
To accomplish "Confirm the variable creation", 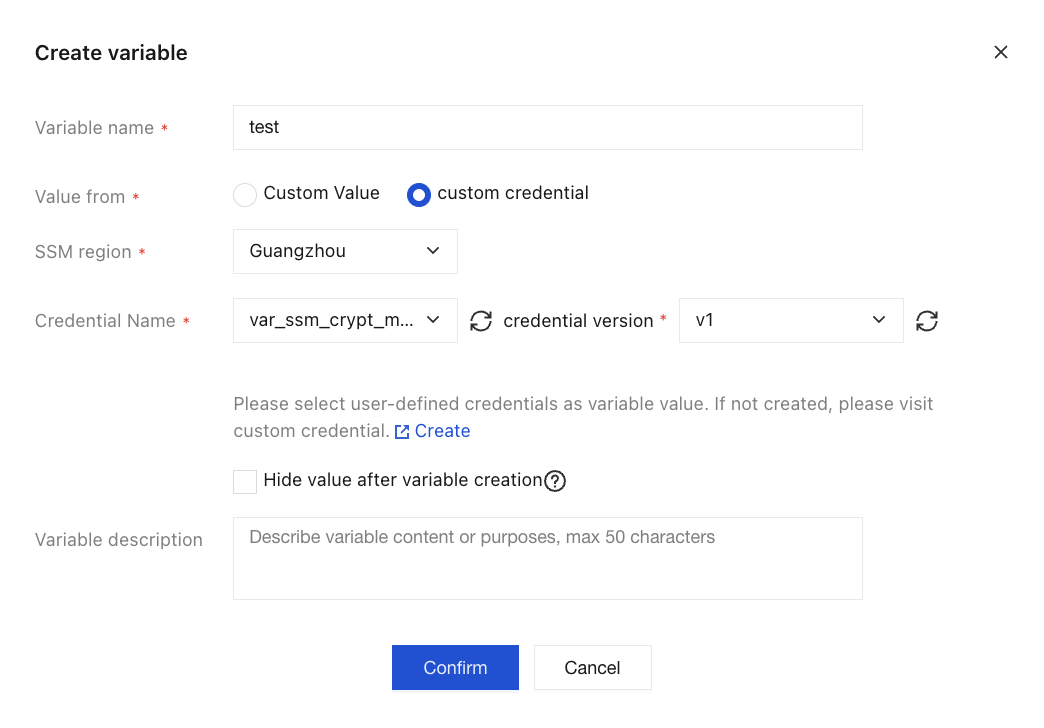I will click(x=455, y=667).
